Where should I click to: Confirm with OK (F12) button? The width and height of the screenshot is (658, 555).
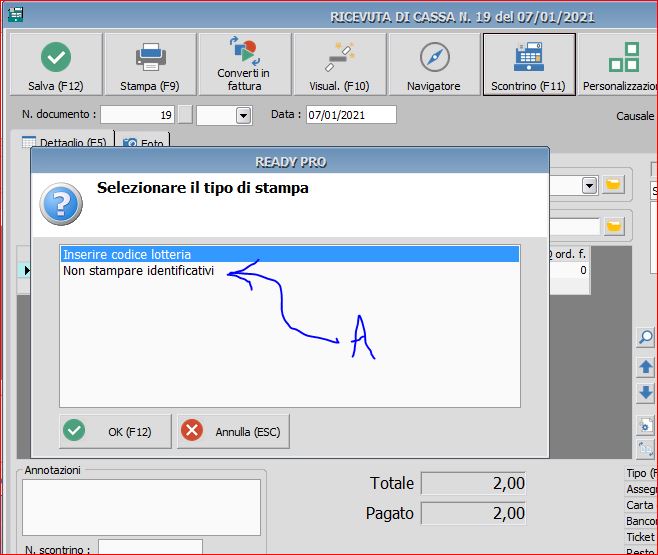(x=115, y=431)
